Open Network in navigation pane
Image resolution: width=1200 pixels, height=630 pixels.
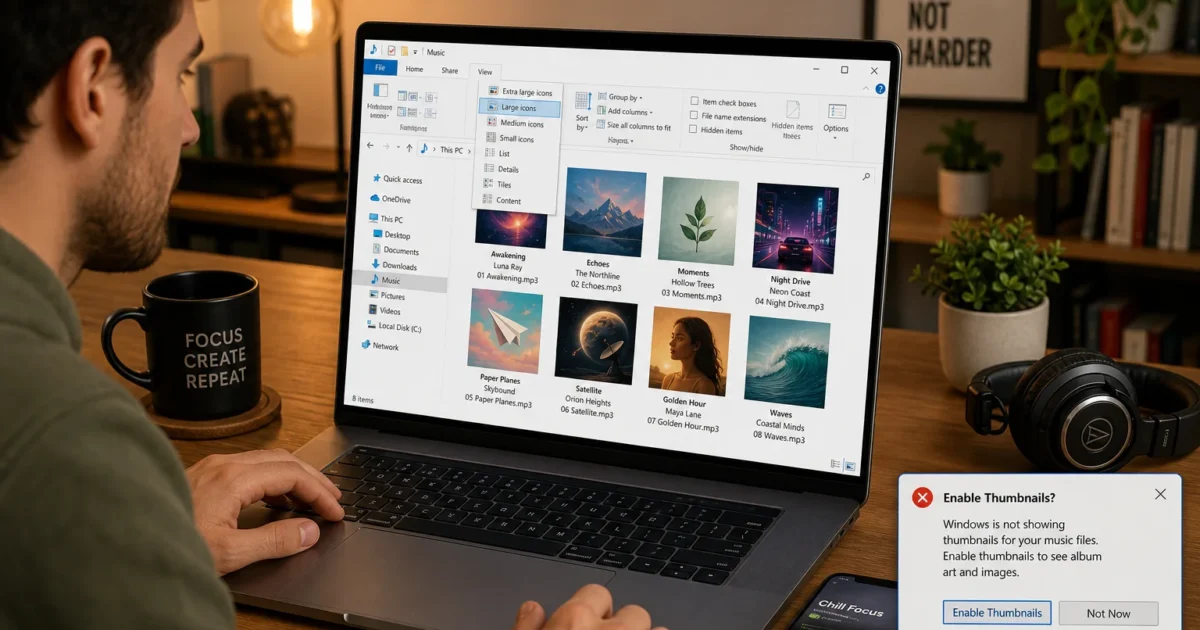pyautogui.click(x=380, y=347)
